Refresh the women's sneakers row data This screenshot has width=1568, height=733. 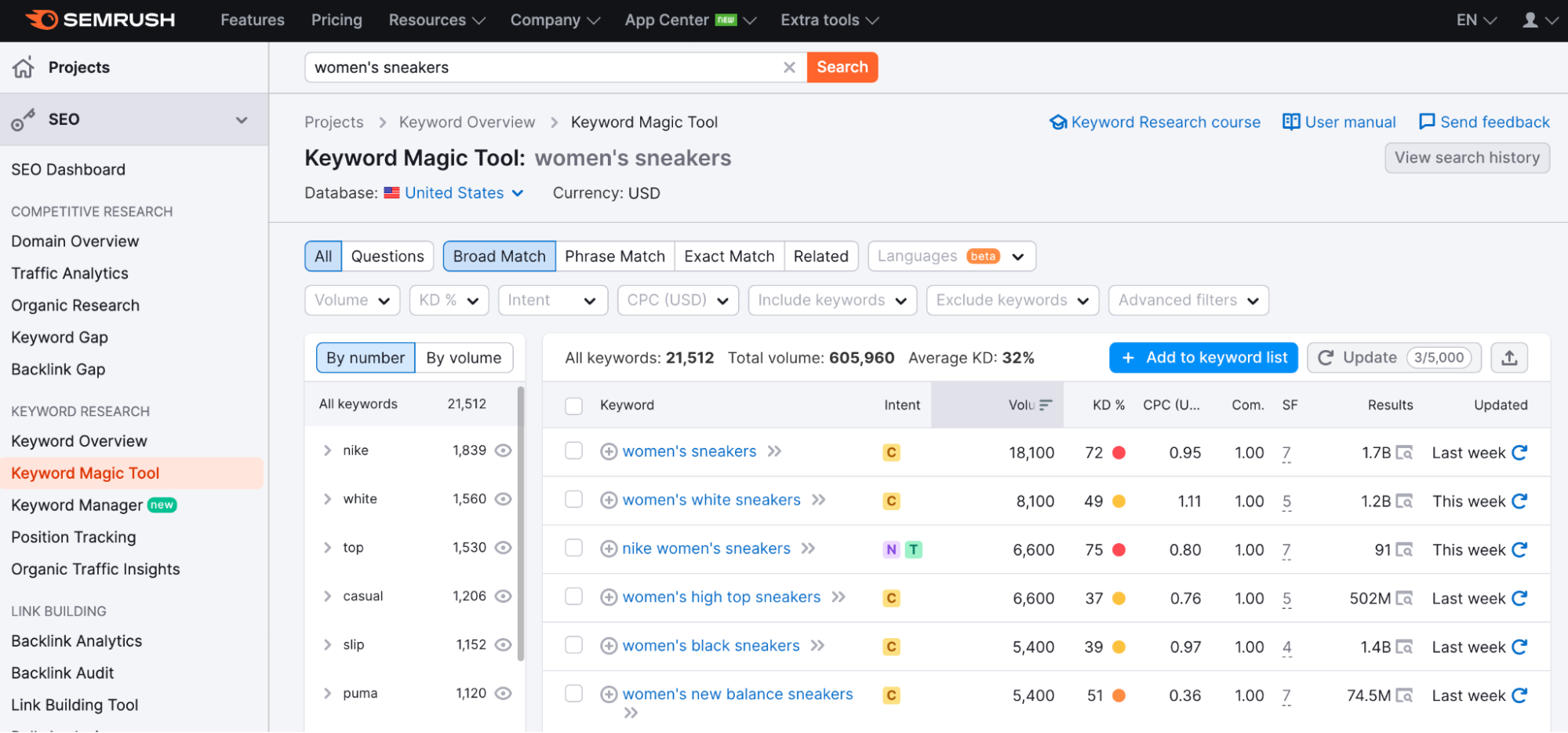tap(1519, 453)
